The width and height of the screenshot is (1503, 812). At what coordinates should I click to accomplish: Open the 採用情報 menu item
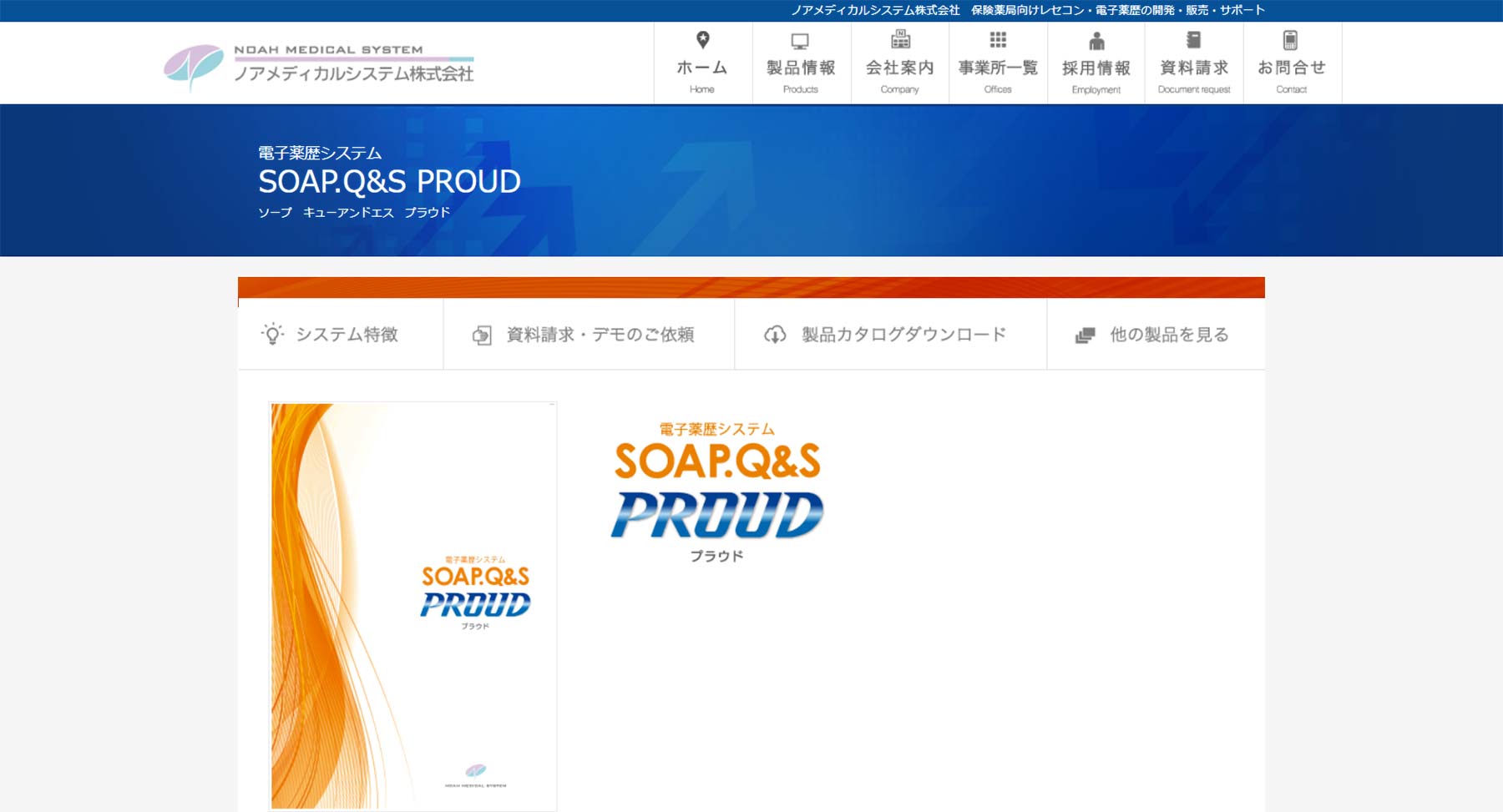1096,63
